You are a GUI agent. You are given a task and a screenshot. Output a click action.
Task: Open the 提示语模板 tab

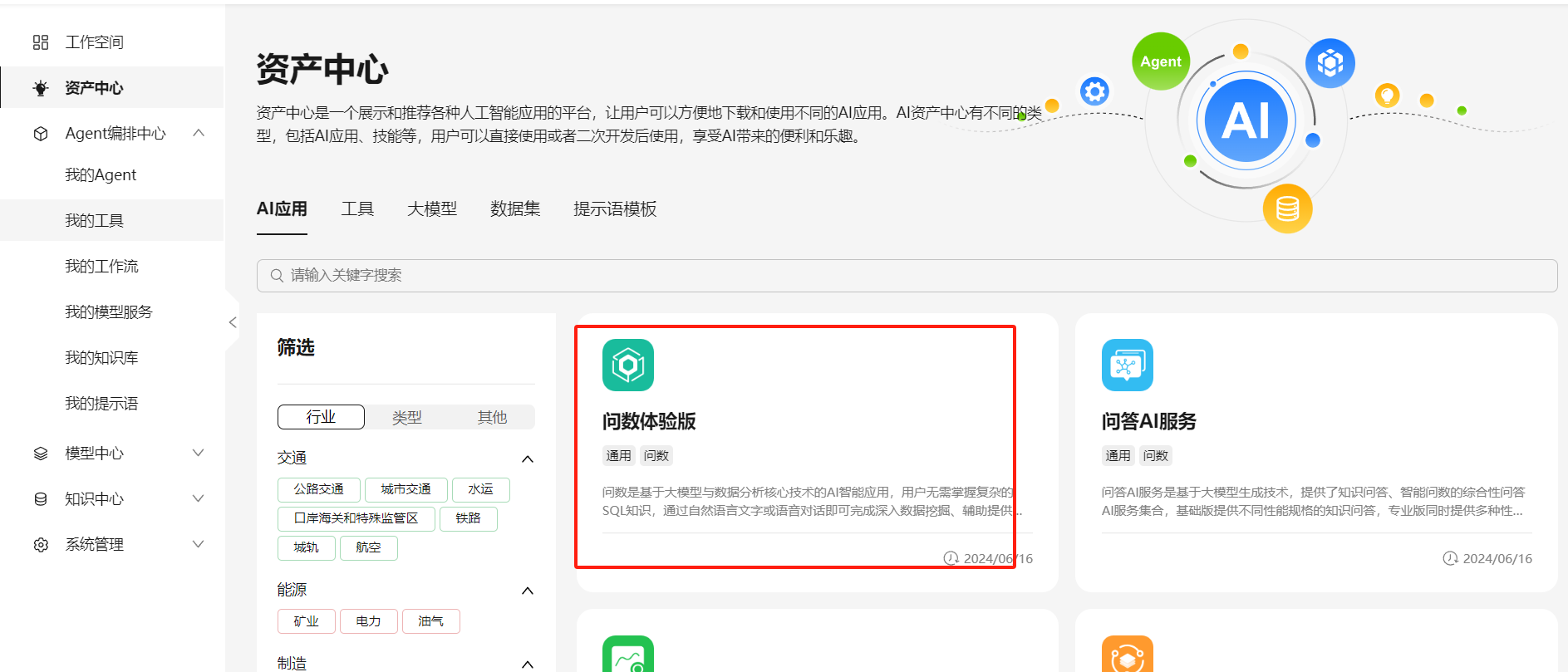pos(615,209)
